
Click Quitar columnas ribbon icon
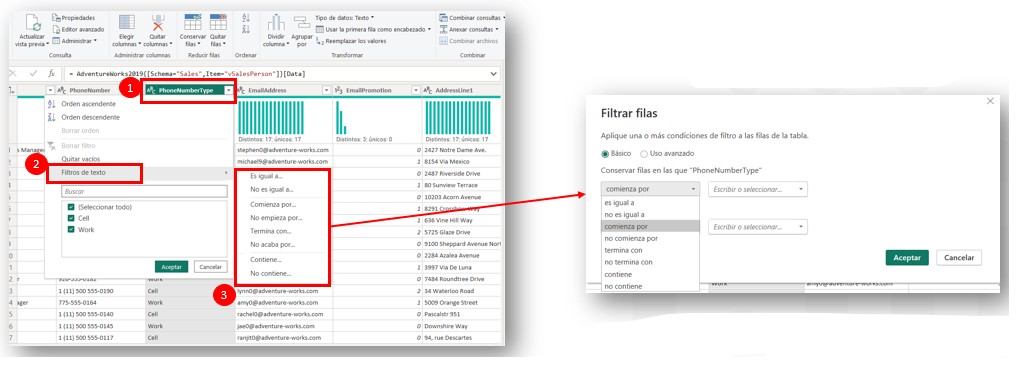click(x=158, y=22)
